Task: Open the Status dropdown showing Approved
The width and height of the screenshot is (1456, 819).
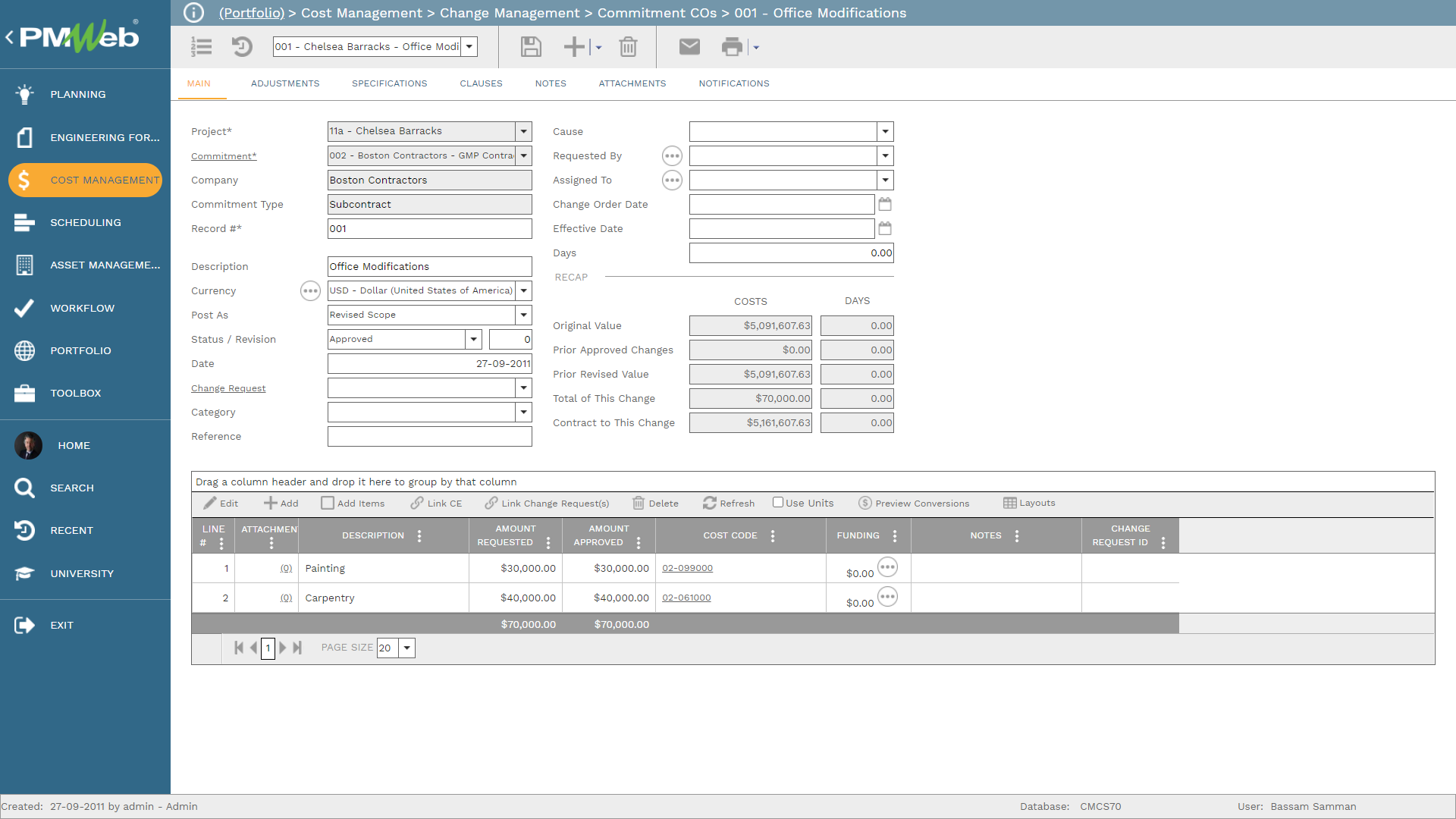Action: click(473, 339)
